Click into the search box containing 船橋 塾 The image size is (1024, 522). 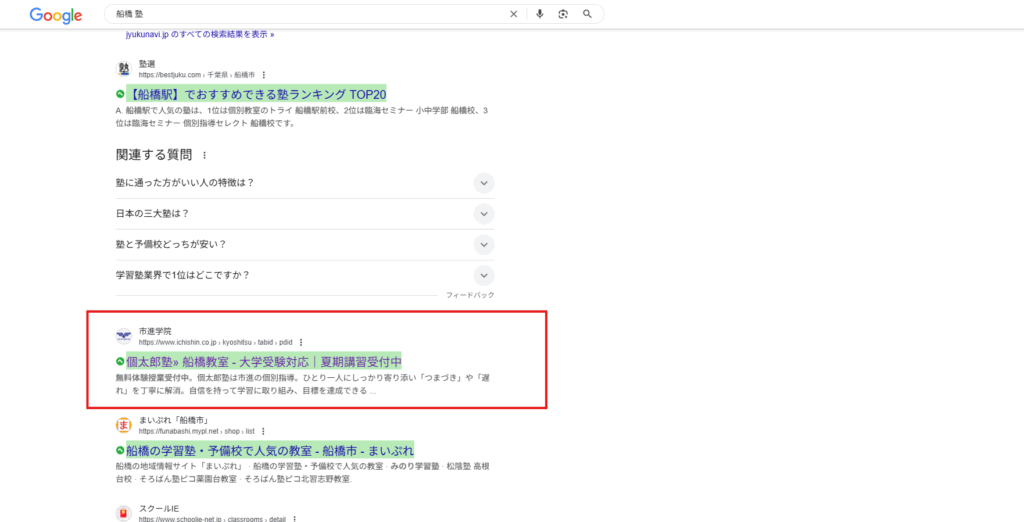pyautogui.click(x=300, y=14)
